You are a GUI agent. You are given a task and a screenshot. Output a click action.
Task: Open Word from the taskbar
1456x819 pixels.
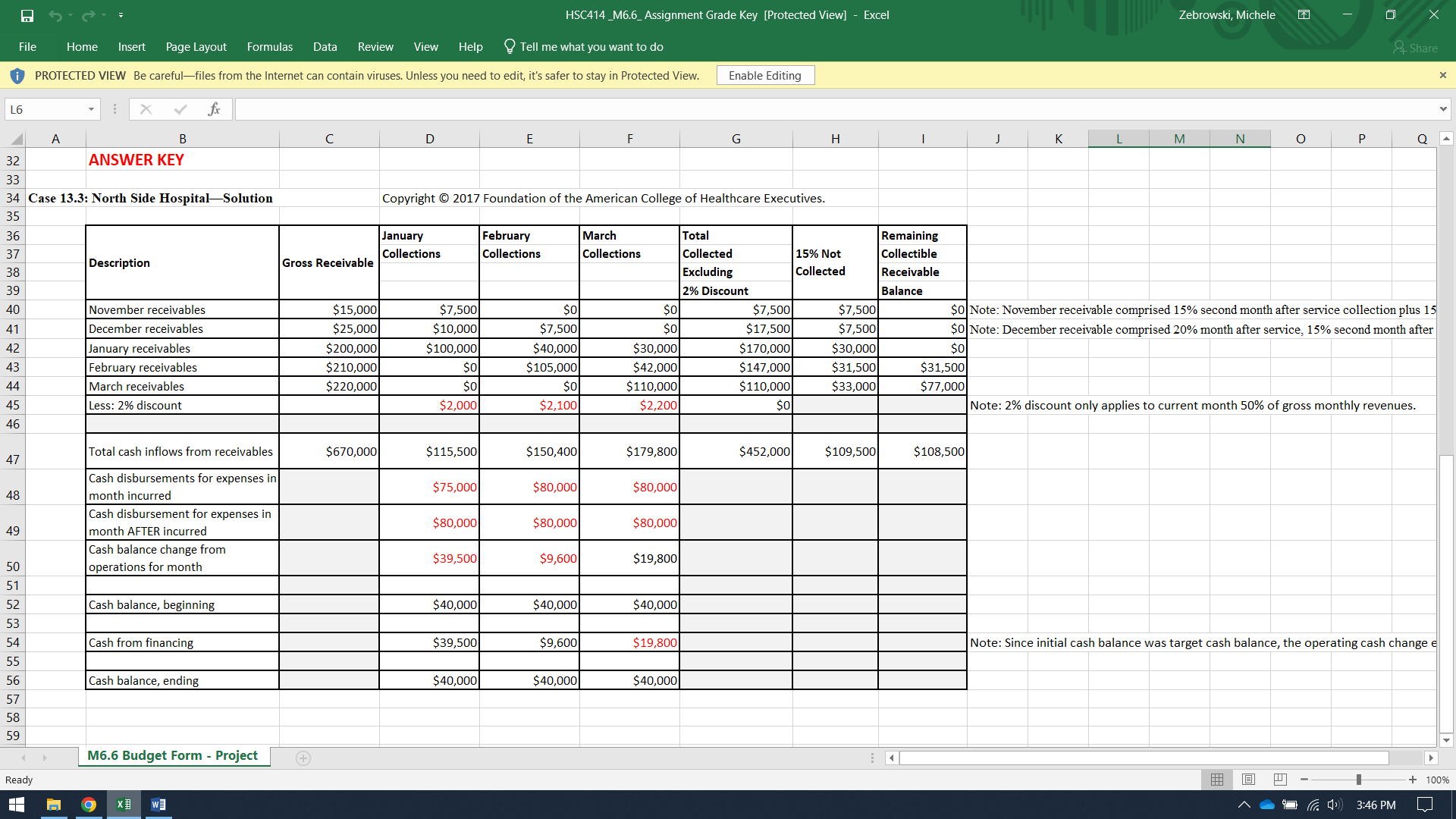(x=158, y=805)
